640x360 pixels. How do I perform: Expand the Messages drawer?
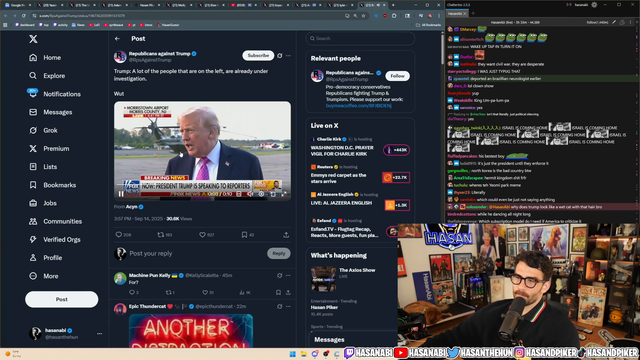coord(329,340)
